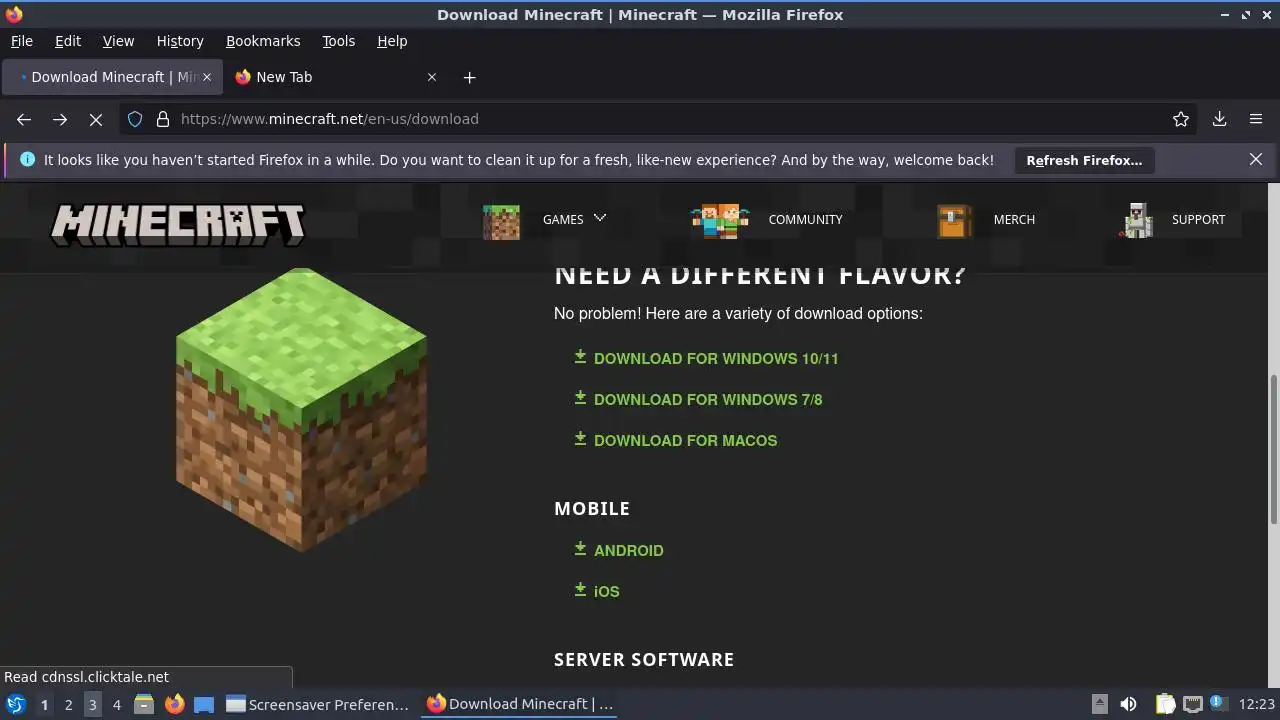Open the iOS download link
Viewport: 1280px width, 720px height.
coord(606,592)
